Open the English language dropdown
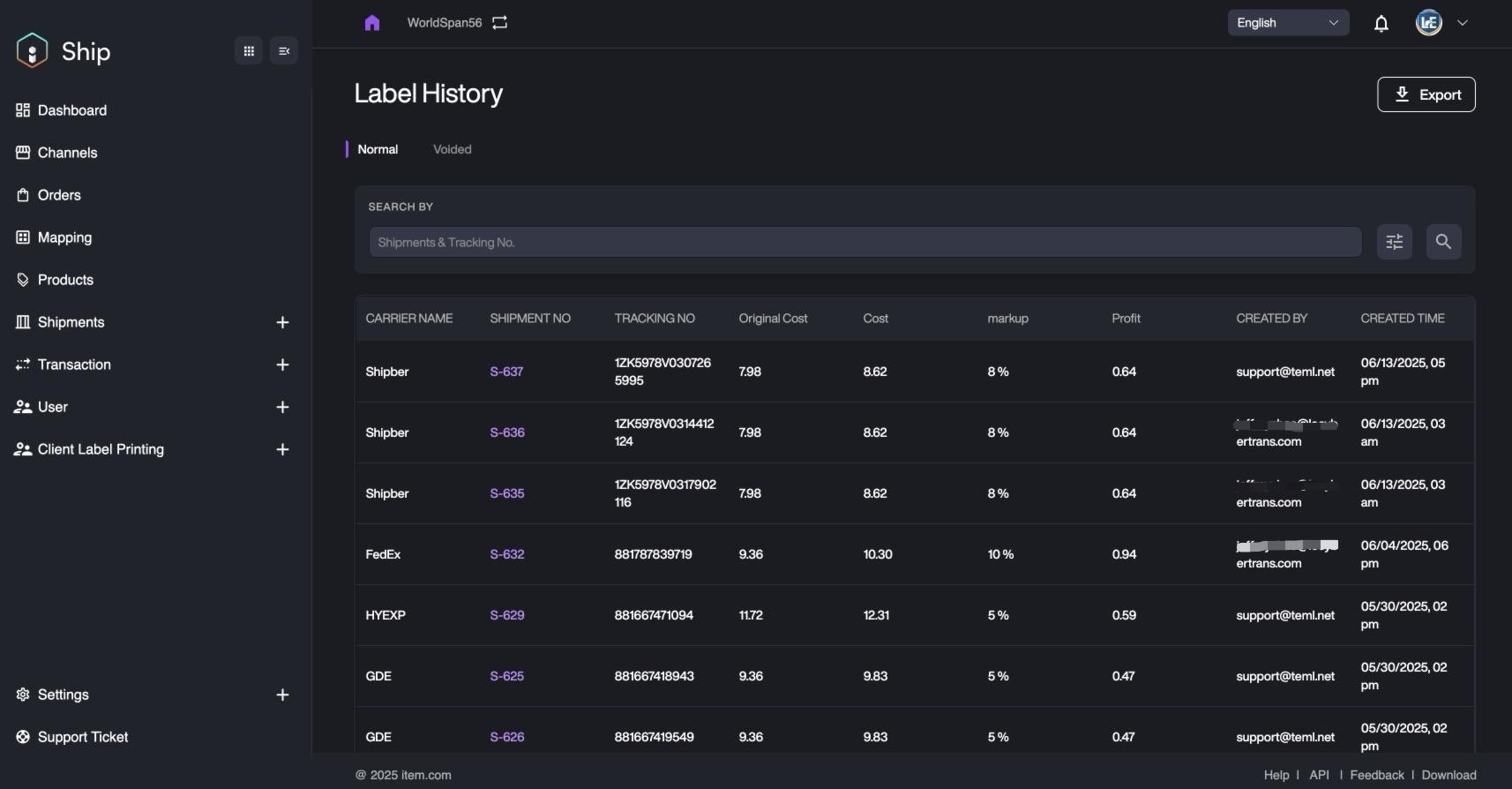Screen dimensions: 1512x789 (x=1287, y=23)
